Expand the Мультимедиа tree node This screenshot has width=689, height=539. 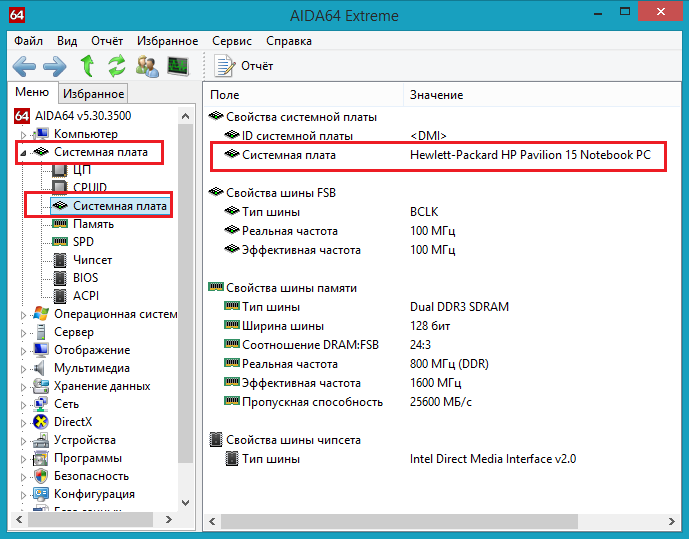click(x=23, y=369)
